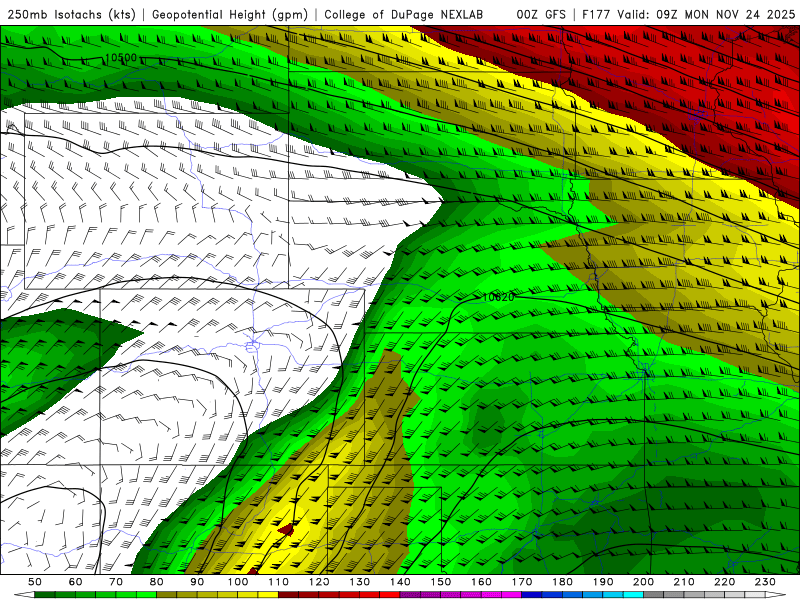This screenshot has width=800, height=600.
Task: Click the 'College of DuPage NEXLAB' text
Action: tap(404, 14)
